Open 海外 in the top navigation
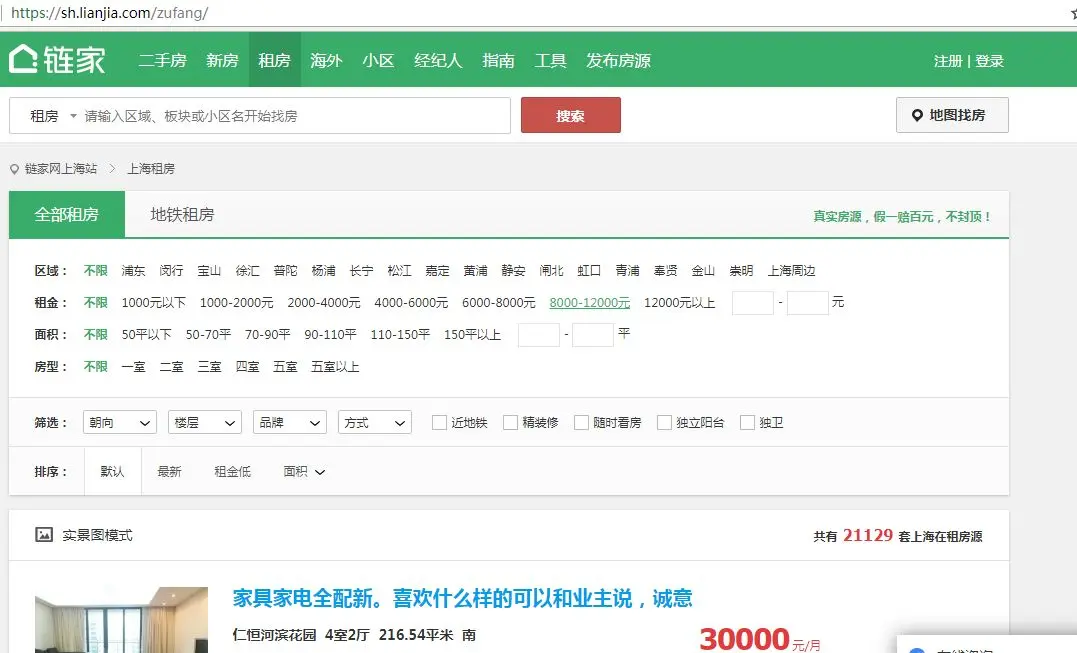The height and width of the screenshot is (653, 1077). (326, 60)
